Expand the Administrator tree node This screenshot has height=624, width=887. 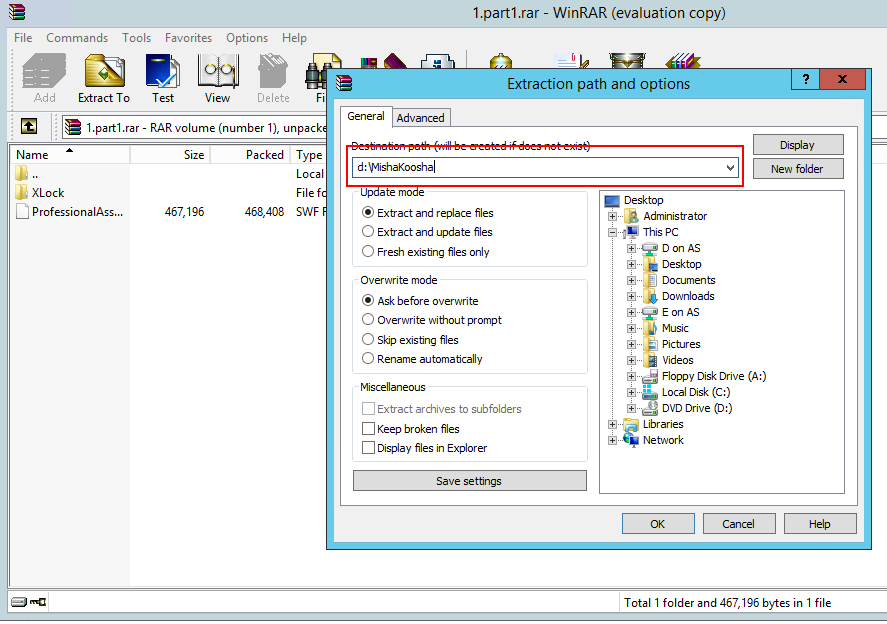tap(612, 216)
